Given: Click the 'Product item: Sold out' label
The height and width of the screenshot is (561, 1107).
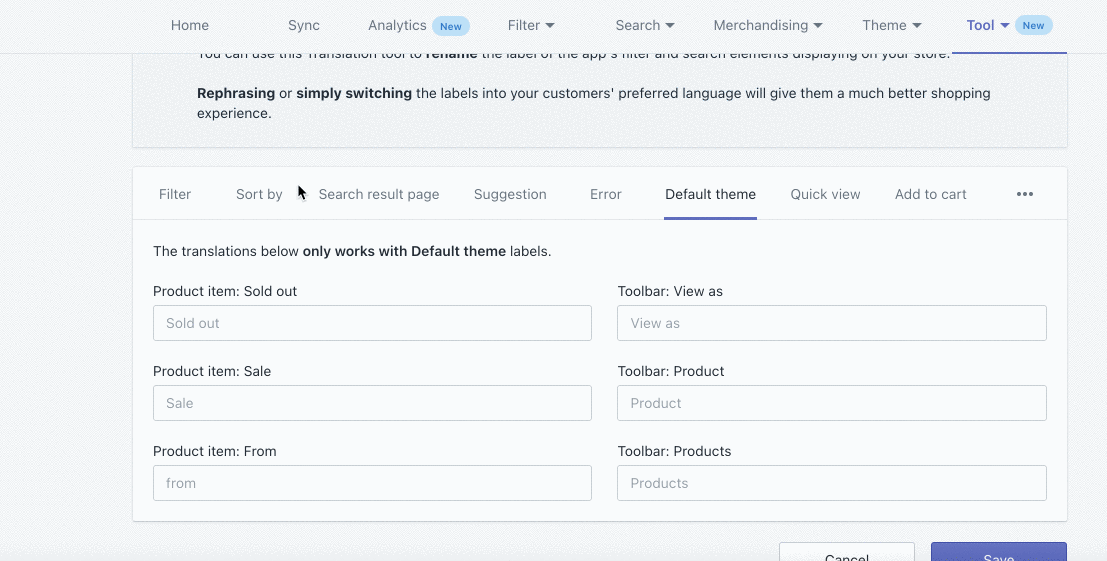Looking at the screenshot, I should pos(225,291).
